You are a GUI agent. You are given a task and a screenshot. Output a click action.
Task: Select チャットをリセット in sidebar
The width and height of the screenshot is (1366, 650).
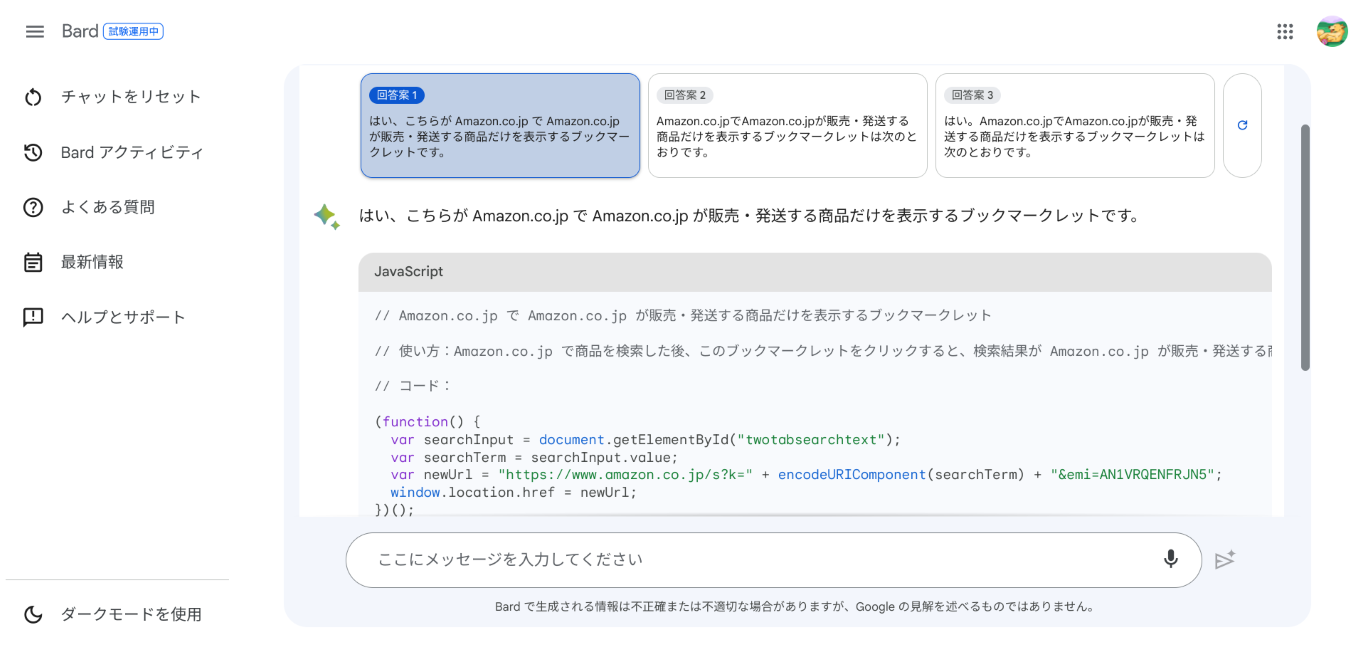pos(131,97)
